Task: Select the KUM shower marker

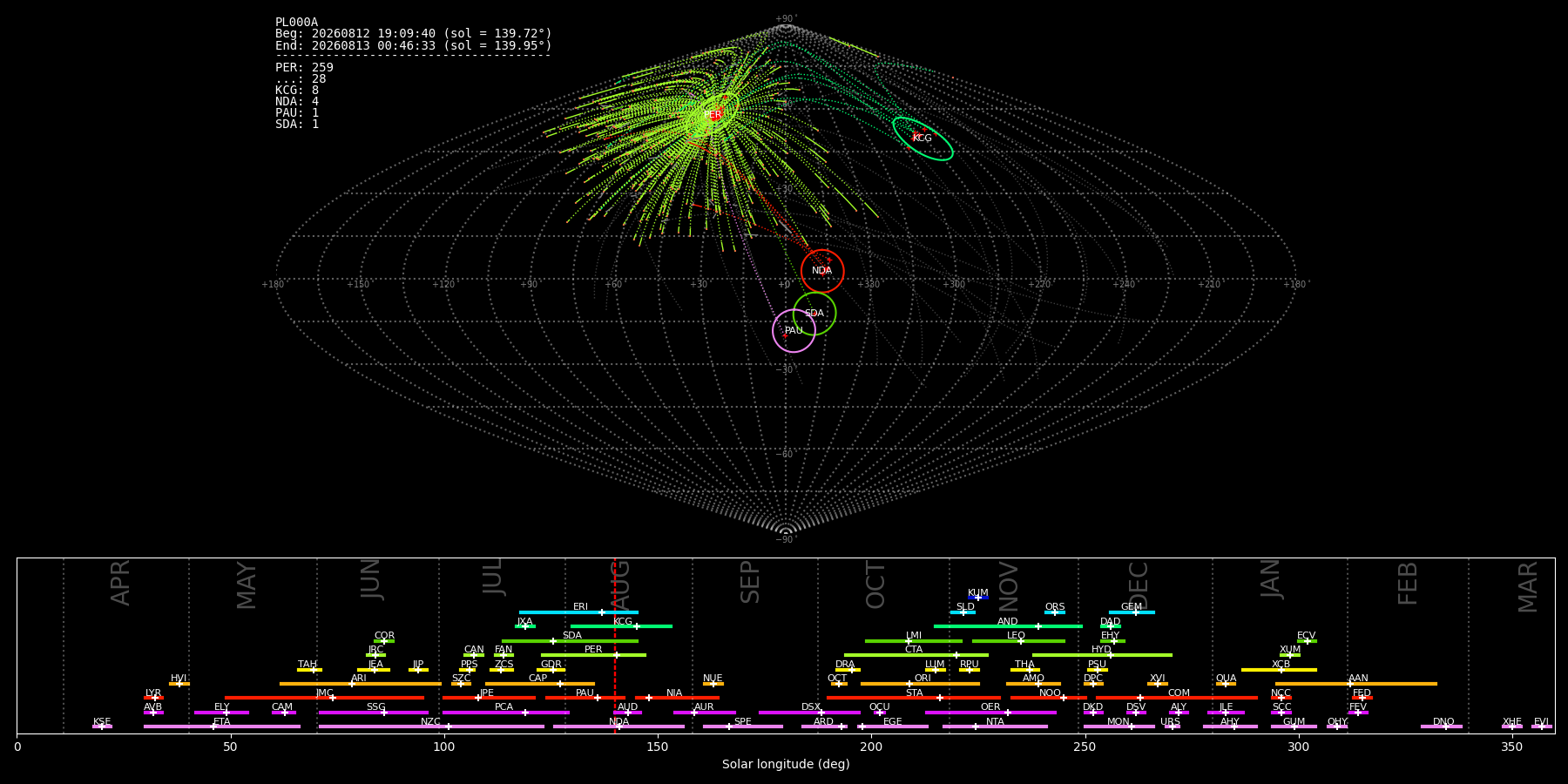Action: coord(978,598)
